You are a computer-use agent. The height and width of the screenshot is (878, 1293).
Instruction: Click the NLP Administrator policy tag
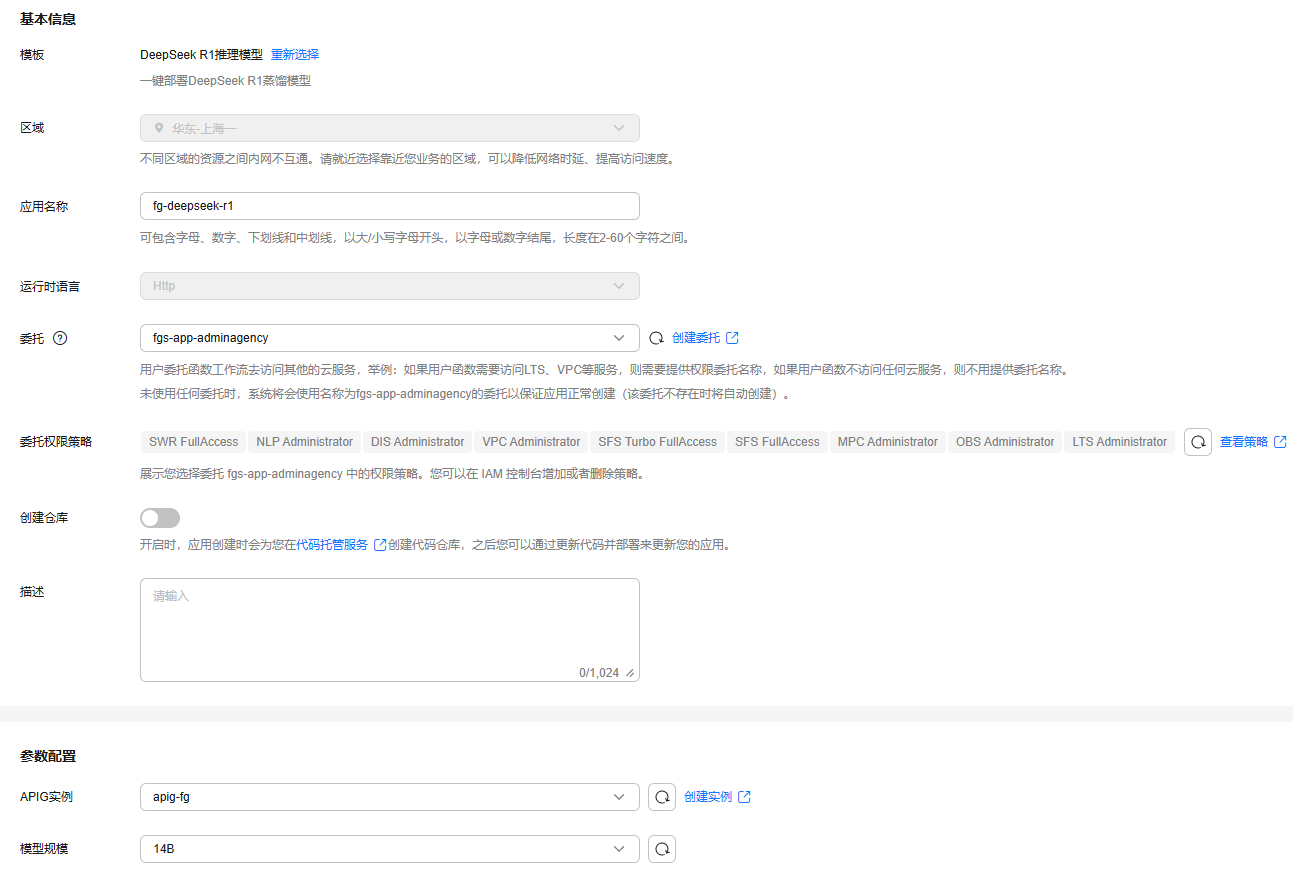(305, 442)
